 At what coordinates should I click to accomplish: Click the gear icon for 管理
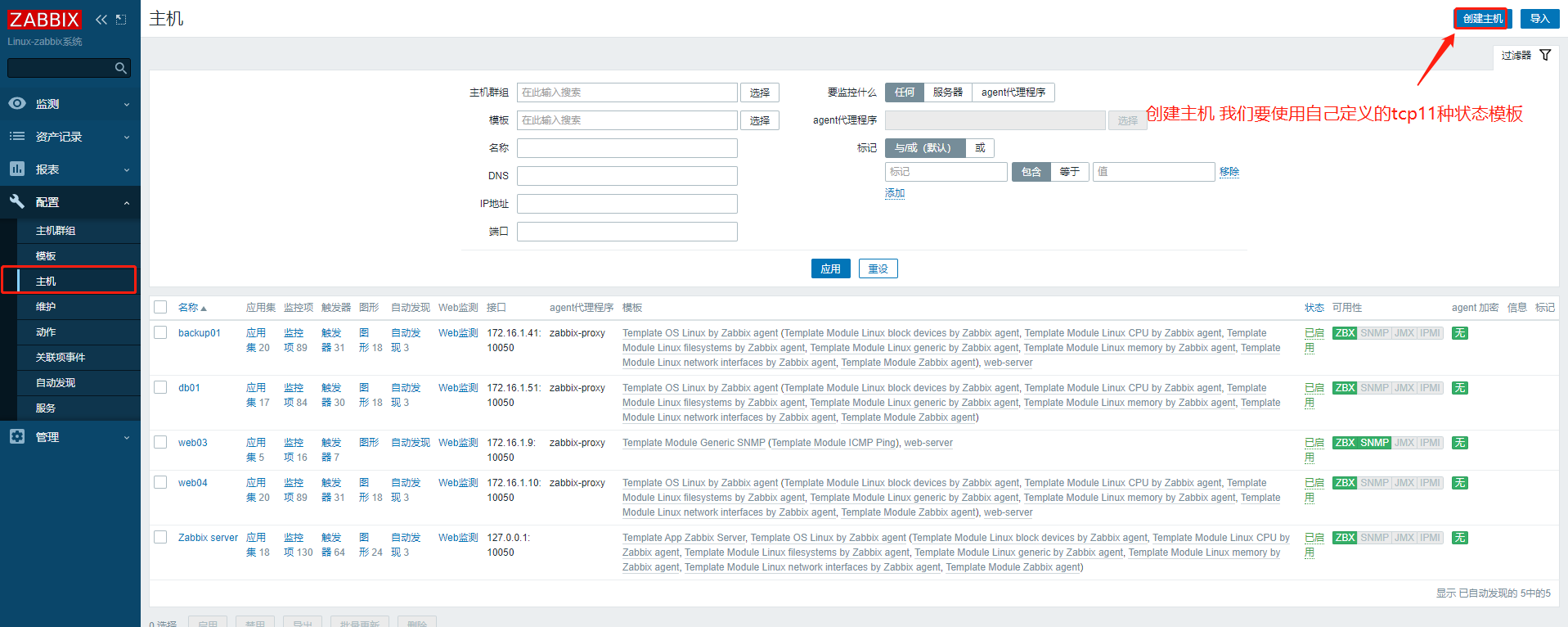click(17, 436)
